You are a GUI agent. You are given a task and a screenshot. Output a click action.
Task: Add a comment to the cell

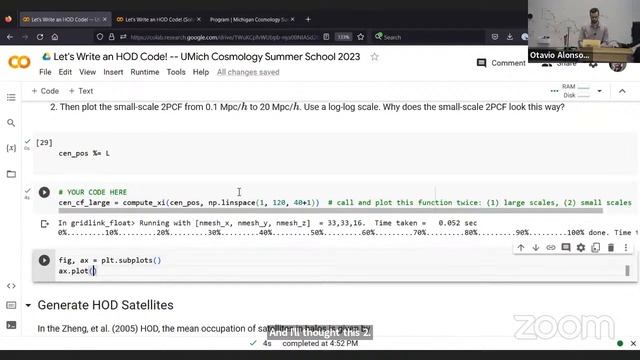coord(566,247)
